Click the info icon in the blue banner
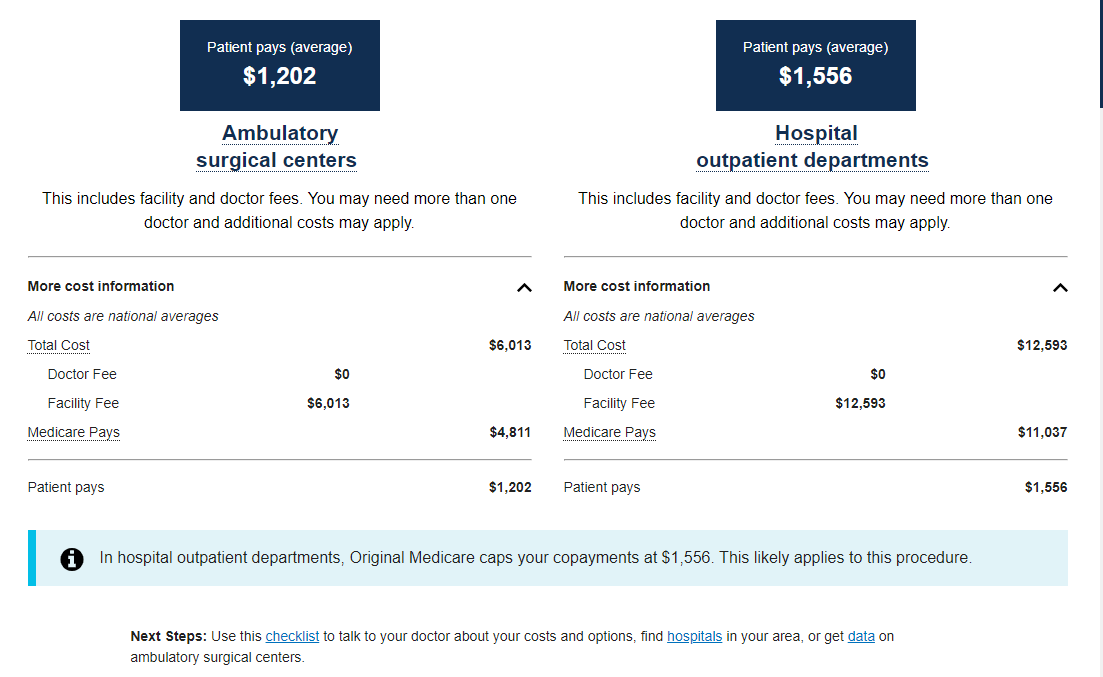Image resolution: width=1103 pixels, height=677 pixels. pos(72,559)
